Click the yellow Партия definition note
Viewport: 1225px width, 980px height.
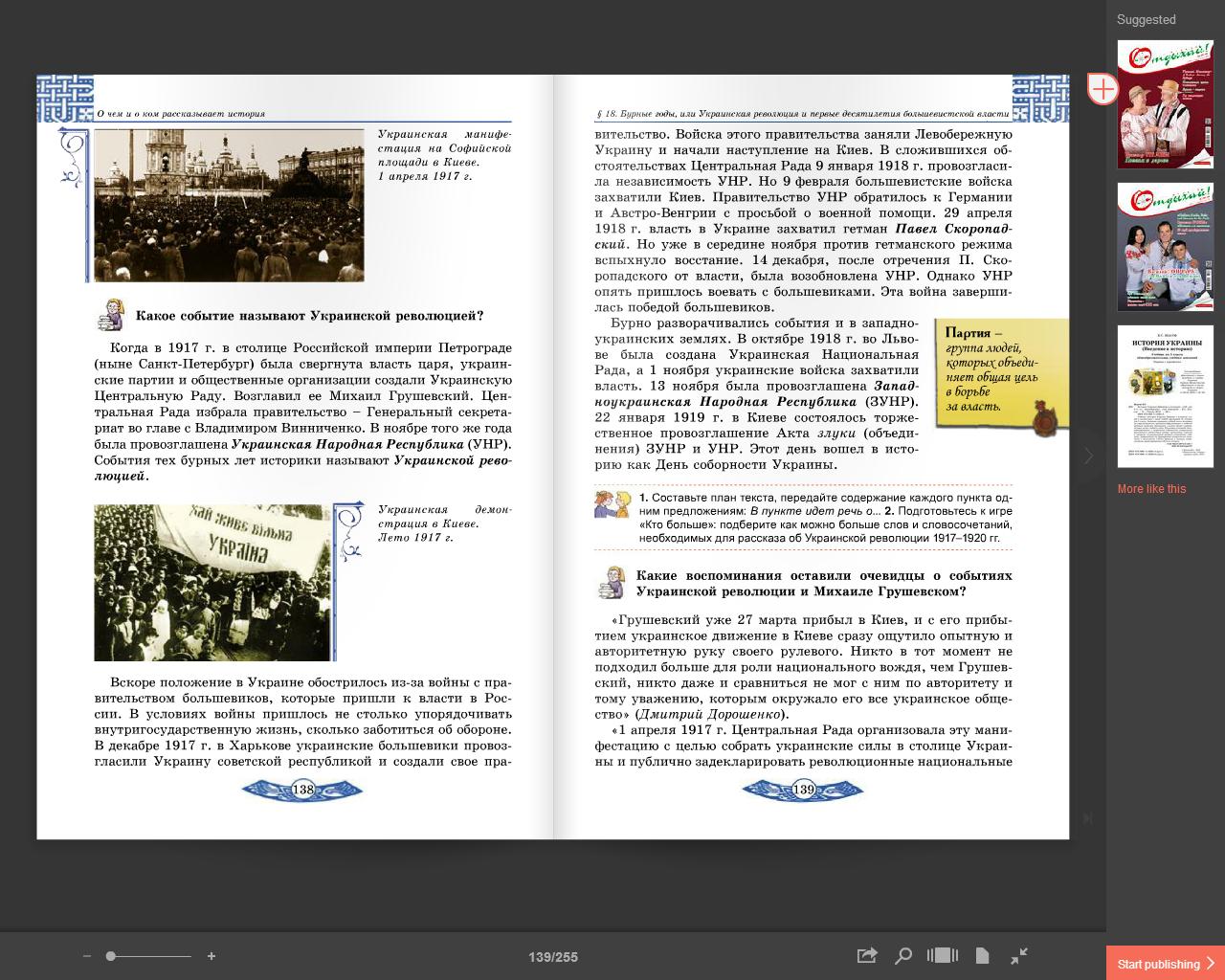click(x=1002, y=377)
